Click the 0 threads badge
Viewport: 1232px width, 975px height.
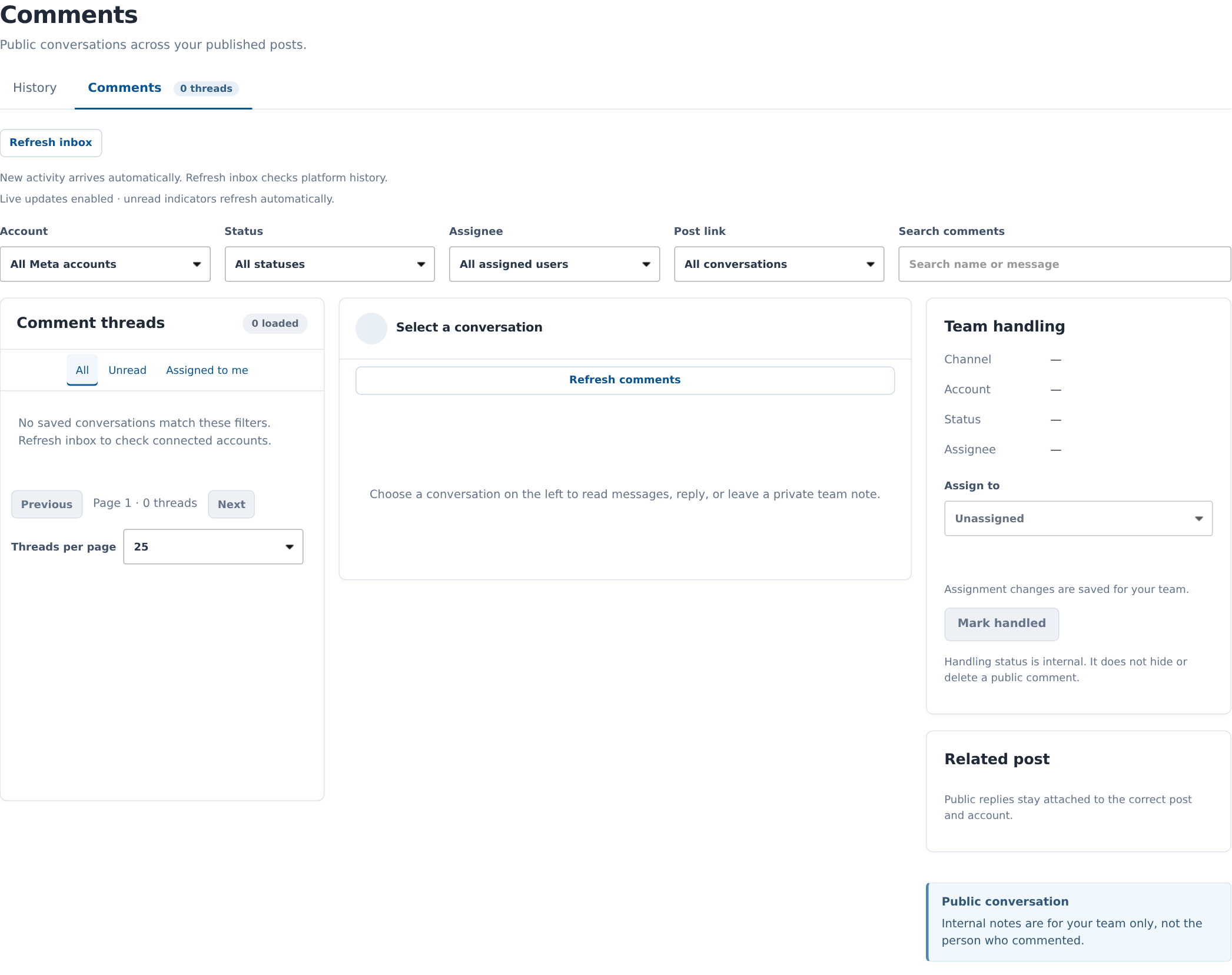206,88
